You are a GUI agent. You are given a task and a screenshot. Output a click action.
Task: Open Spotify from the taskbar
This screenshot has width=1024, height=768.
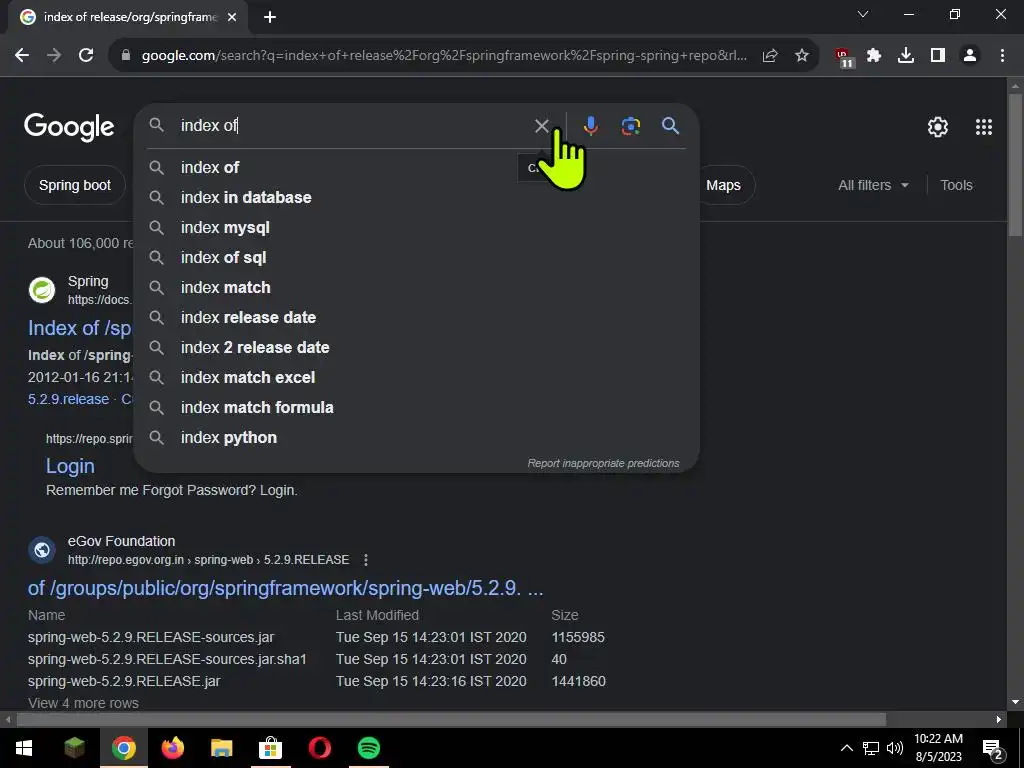[369, 748]
